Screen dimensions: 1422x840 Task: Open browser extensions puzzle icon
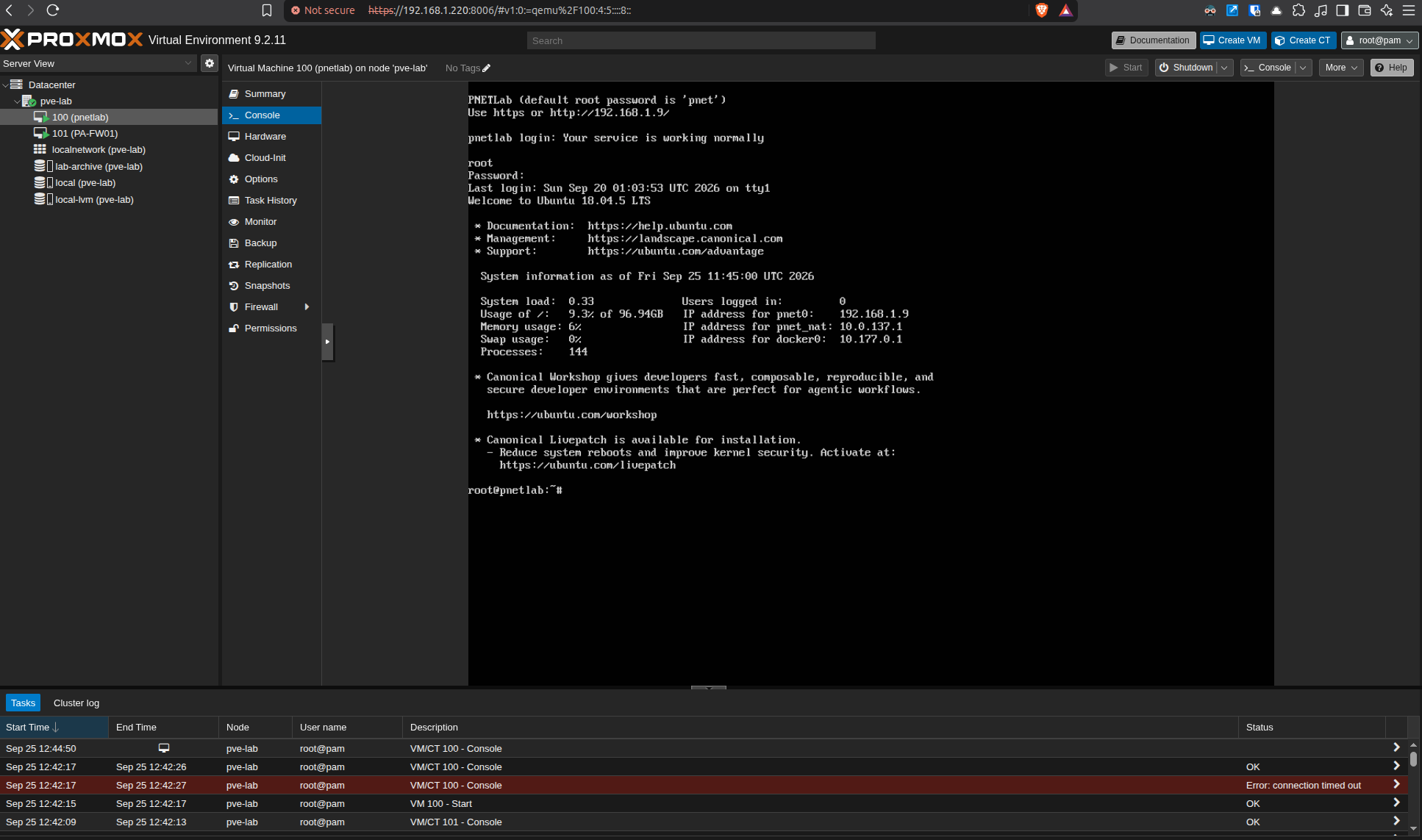[x=1298, y=10]
